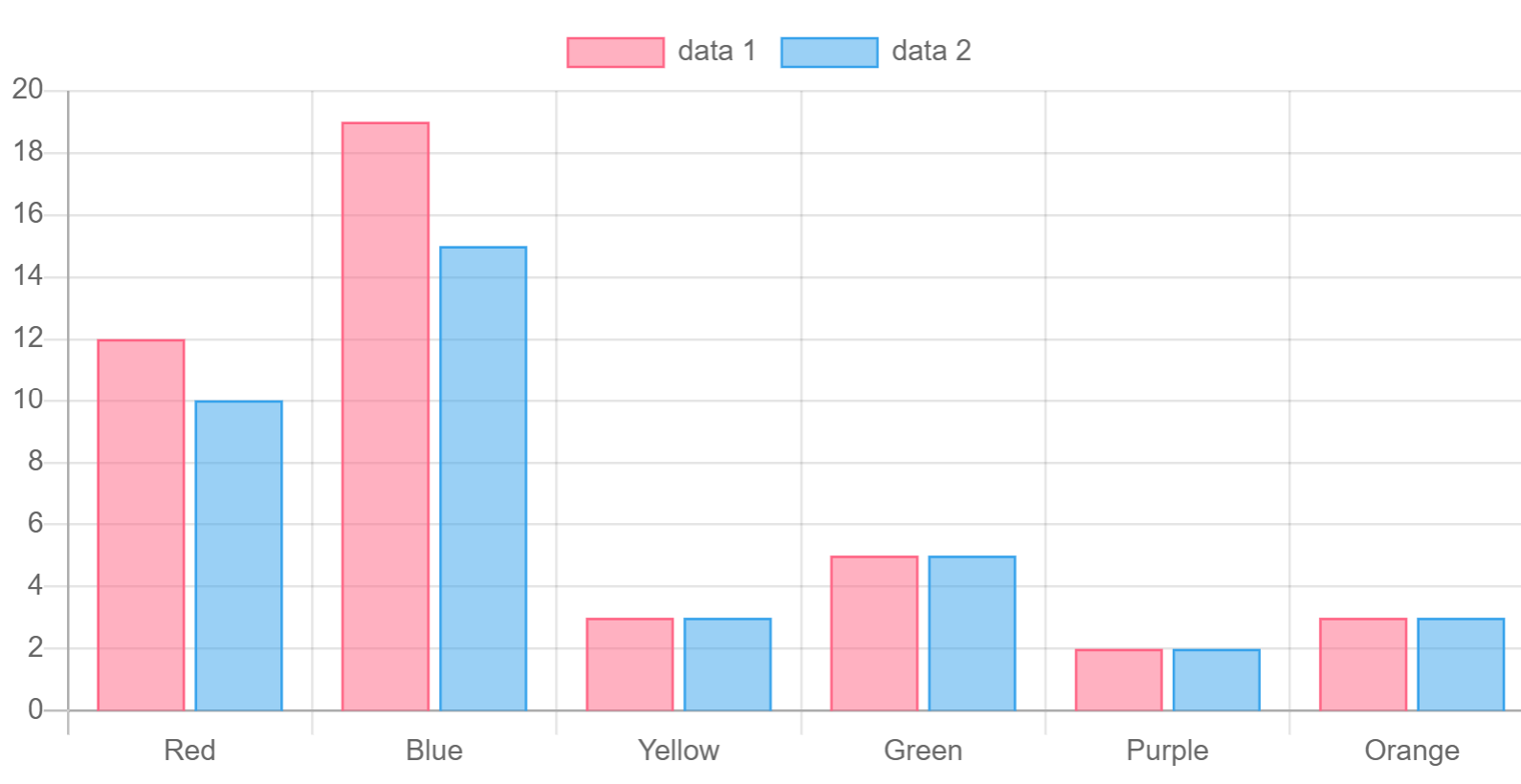Click the "Red" x-axis label
1521x784 pixels.
(x=189, y=751)
